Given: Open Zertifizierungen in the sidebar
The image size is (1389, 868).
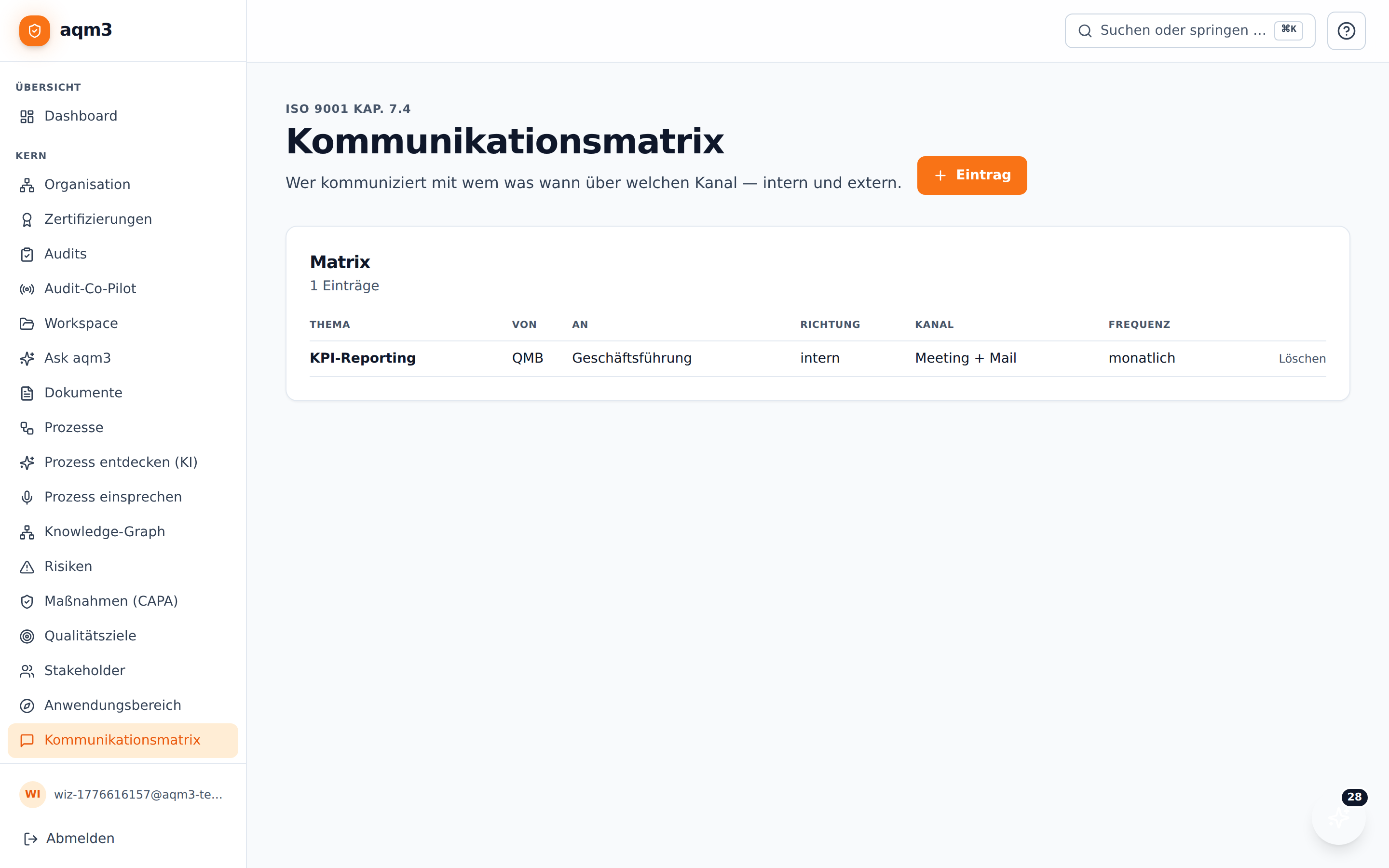Looking at the screenshot, I should coord(123,220).
